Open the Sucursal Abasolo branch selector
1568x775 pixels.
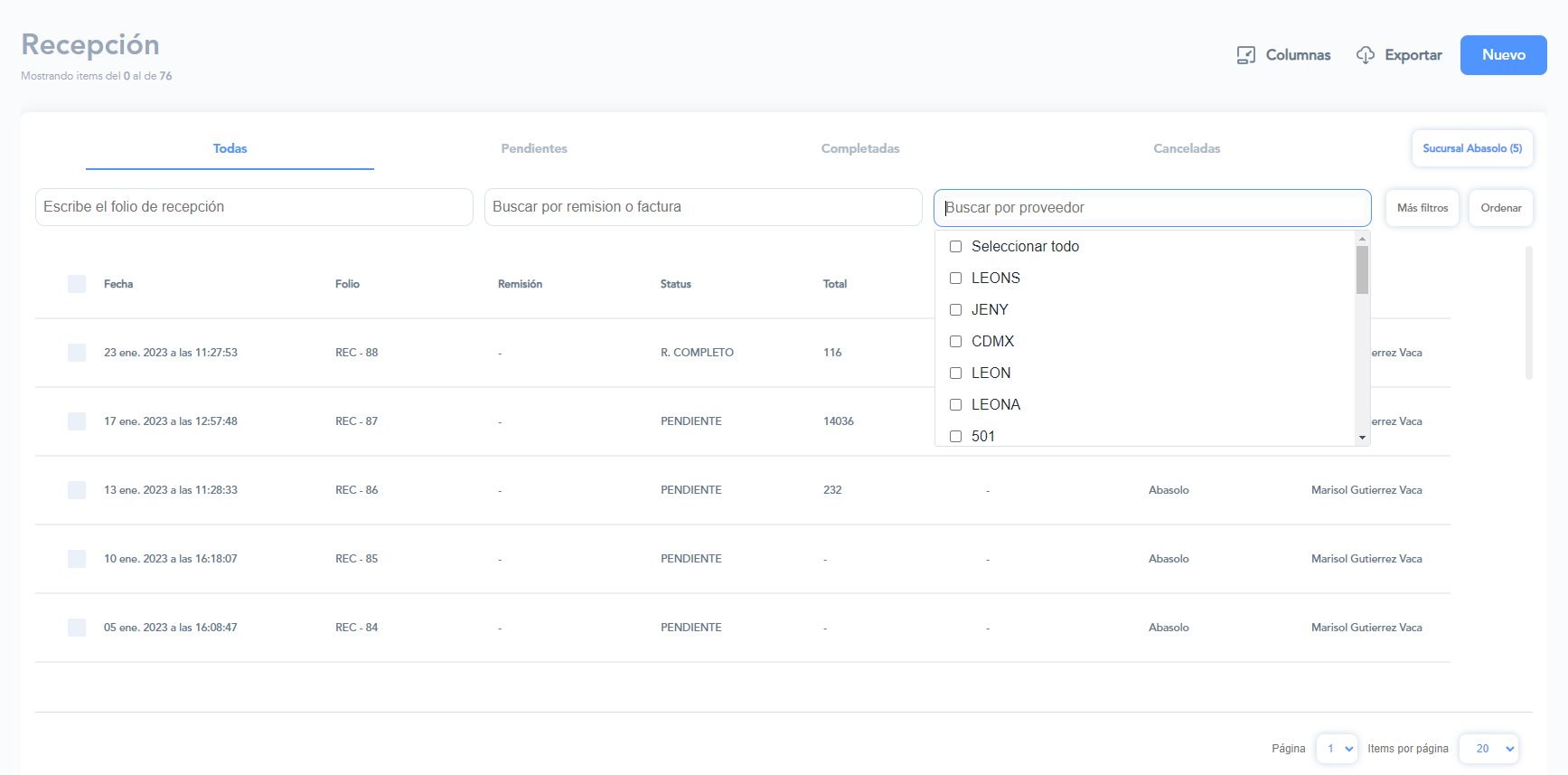tap(1471, 148)
